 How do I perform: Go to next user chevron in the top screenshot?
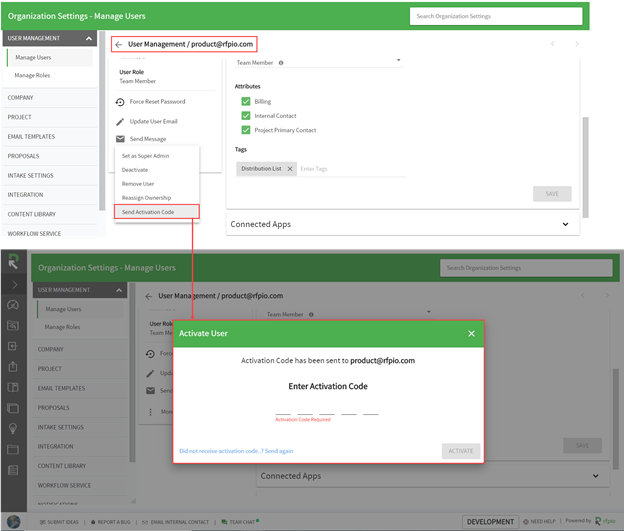click(x=577, y=44)
